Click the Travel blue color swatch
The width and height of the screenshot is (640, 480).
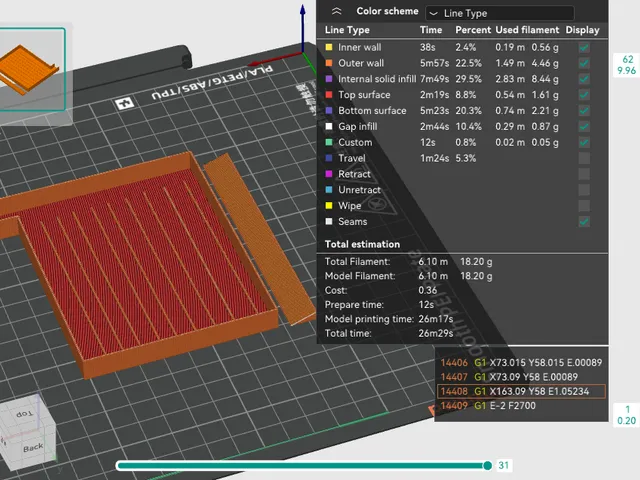[x=329, y=158]
